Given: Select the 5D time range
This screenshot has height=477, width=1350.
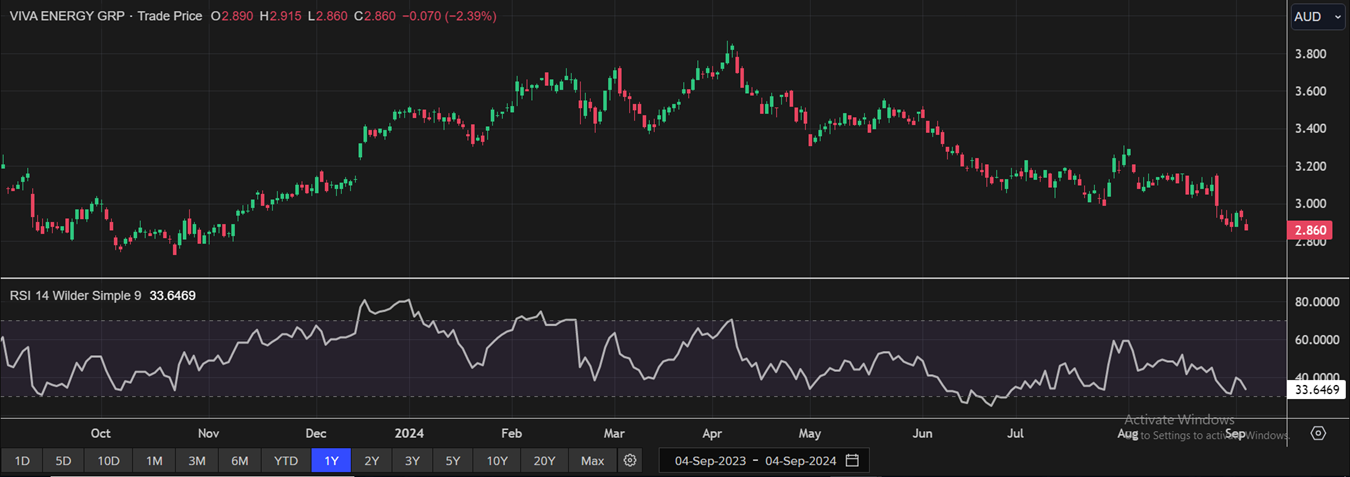Looking at the screenshot, I should (63, 461).
